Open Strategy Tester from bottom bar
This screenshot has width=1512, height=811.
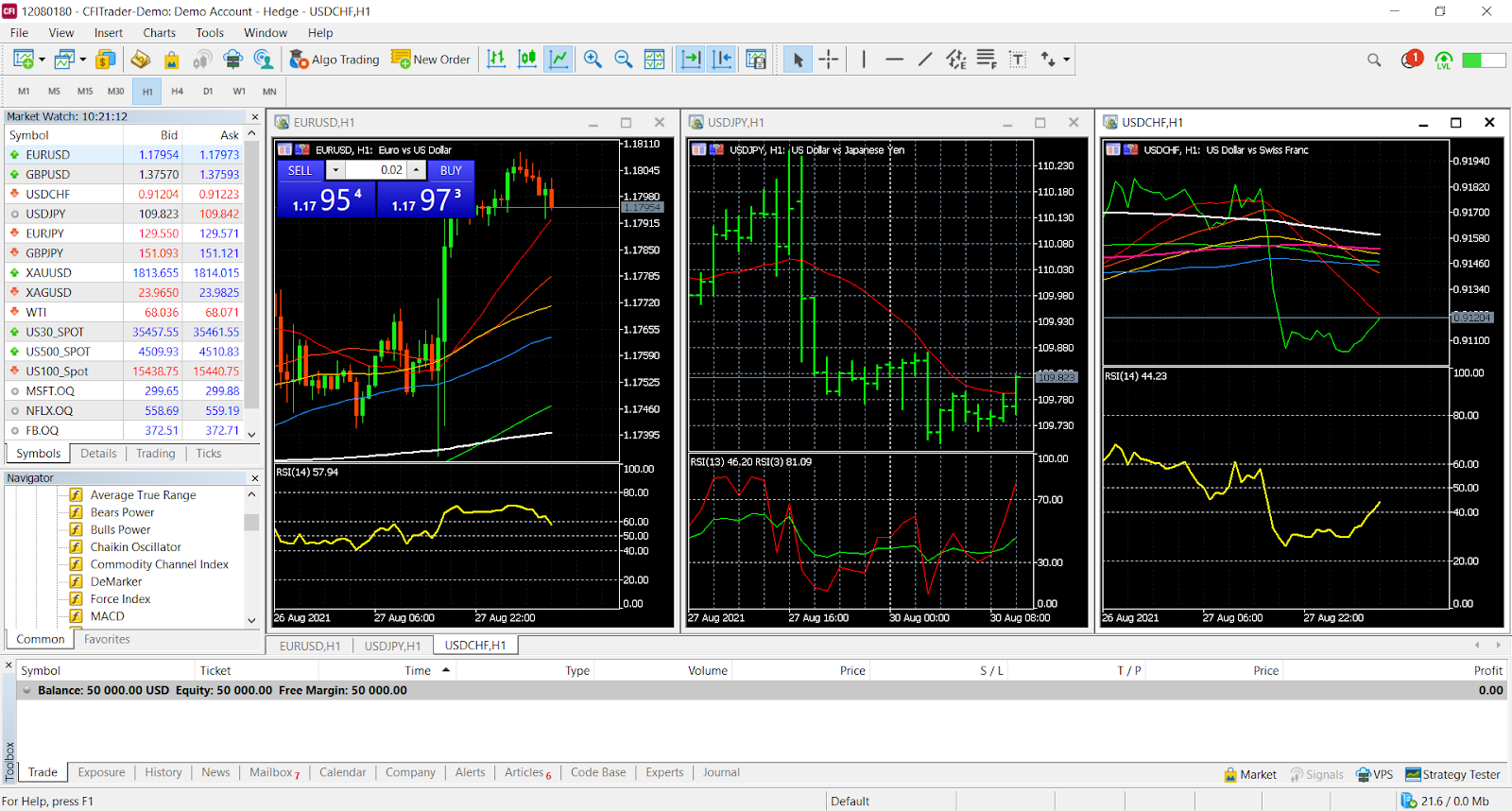1452,774
